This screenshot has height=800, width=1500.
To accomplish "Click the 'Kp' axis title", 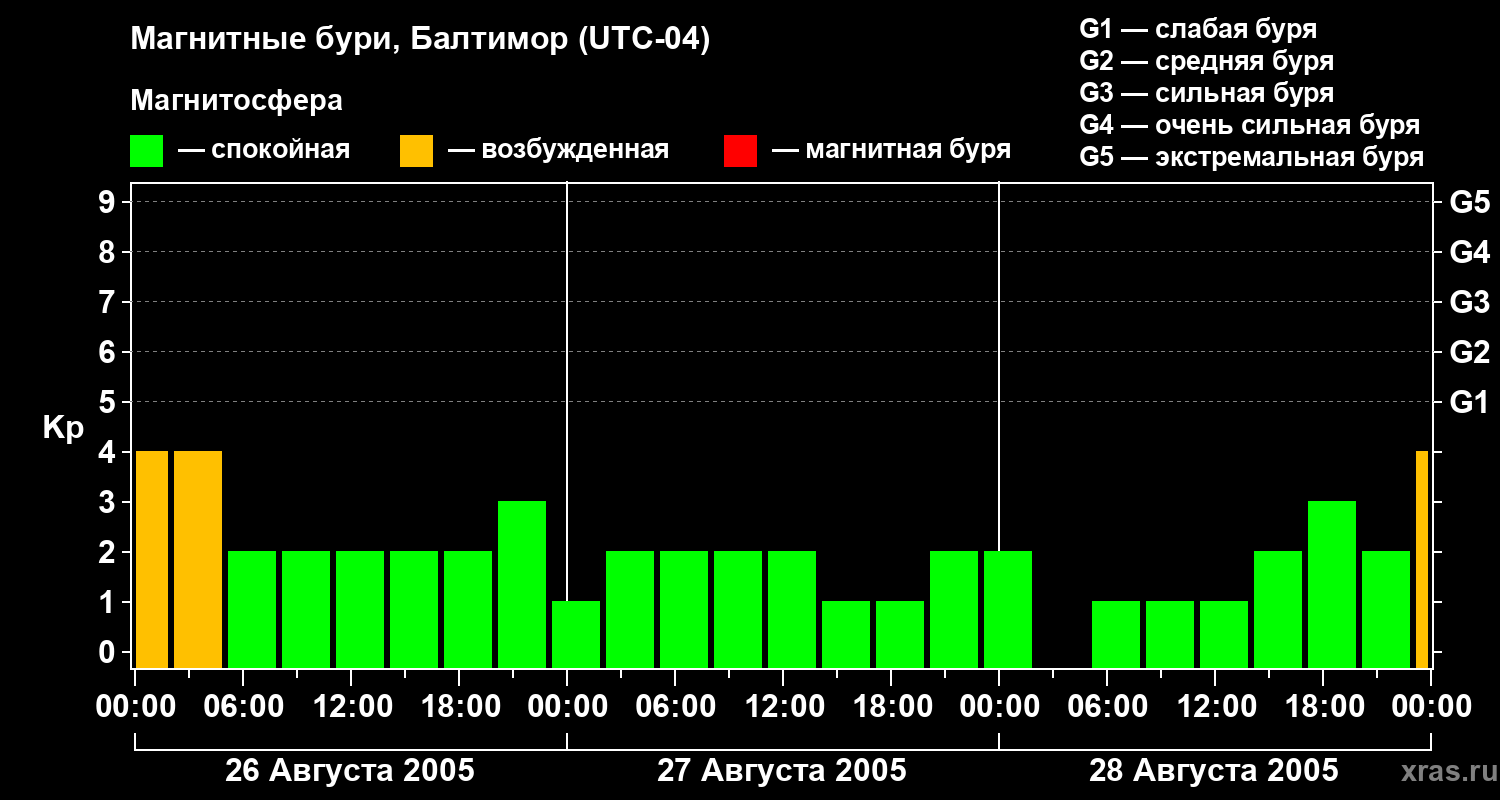I will click(x=63, y=427).
